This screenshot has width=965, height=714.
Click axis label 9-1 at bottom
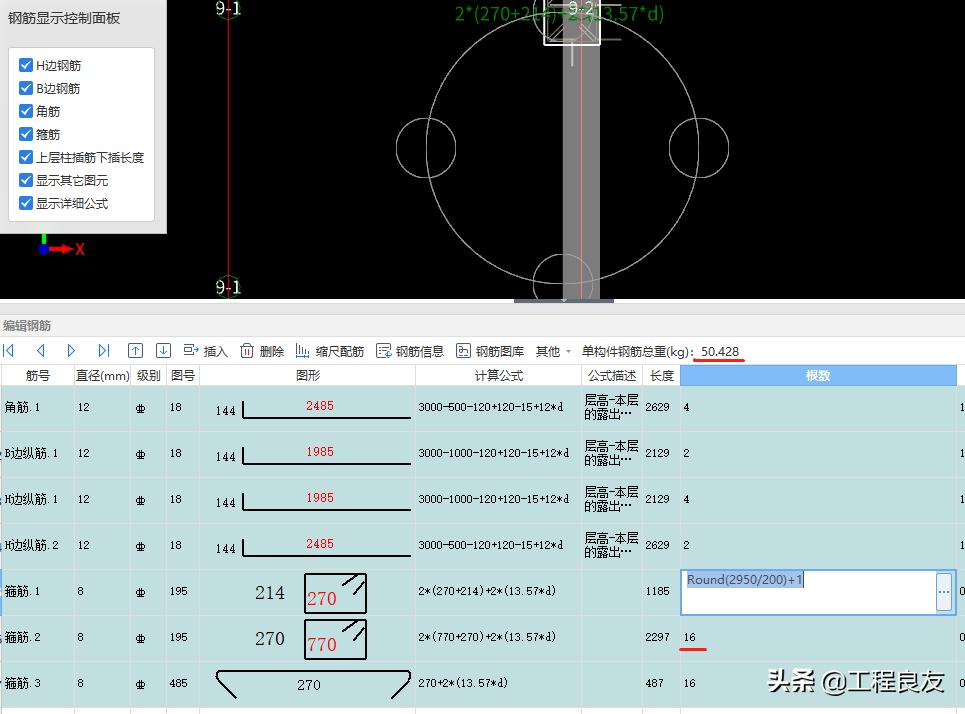[x=228, y=287]
